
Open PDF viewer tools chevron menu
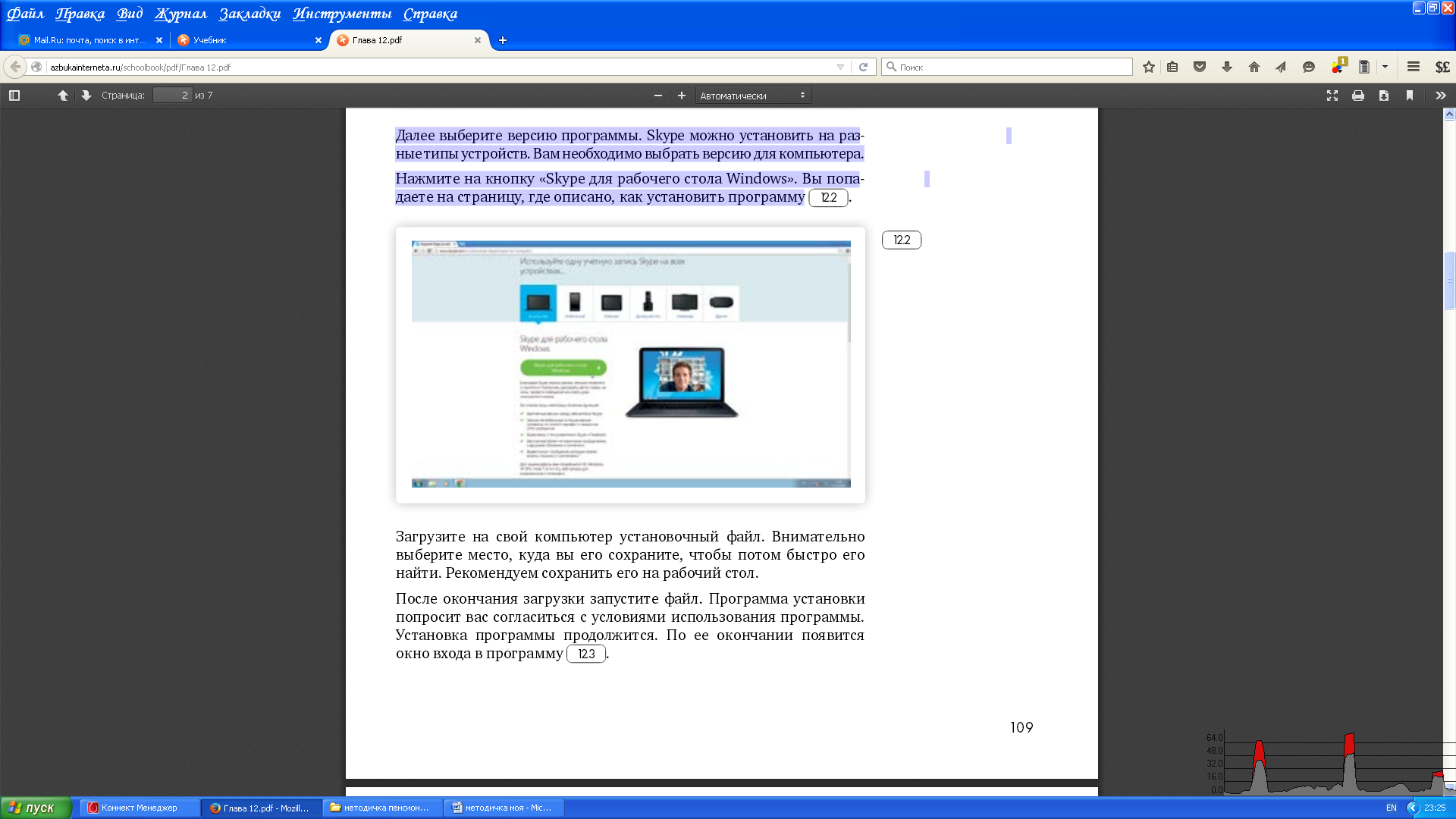[x=1441, y=96]
